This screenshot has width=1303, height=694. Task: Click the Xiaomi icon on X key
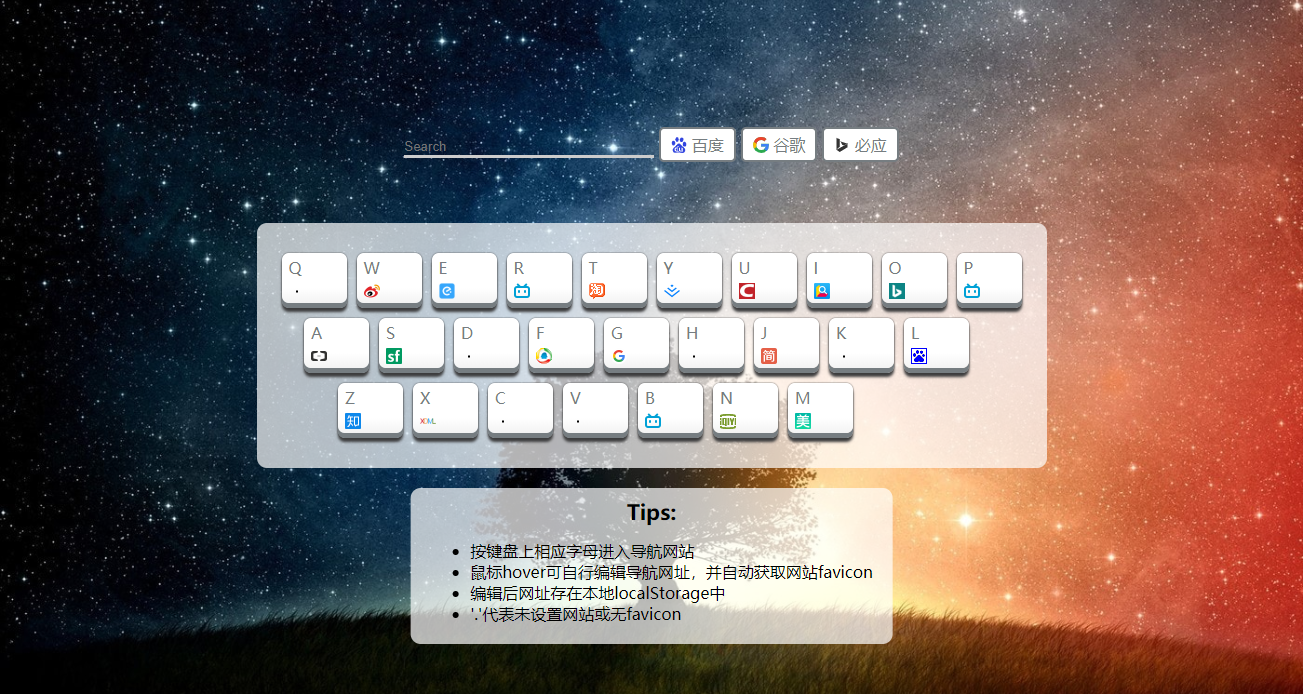[428, 421]
